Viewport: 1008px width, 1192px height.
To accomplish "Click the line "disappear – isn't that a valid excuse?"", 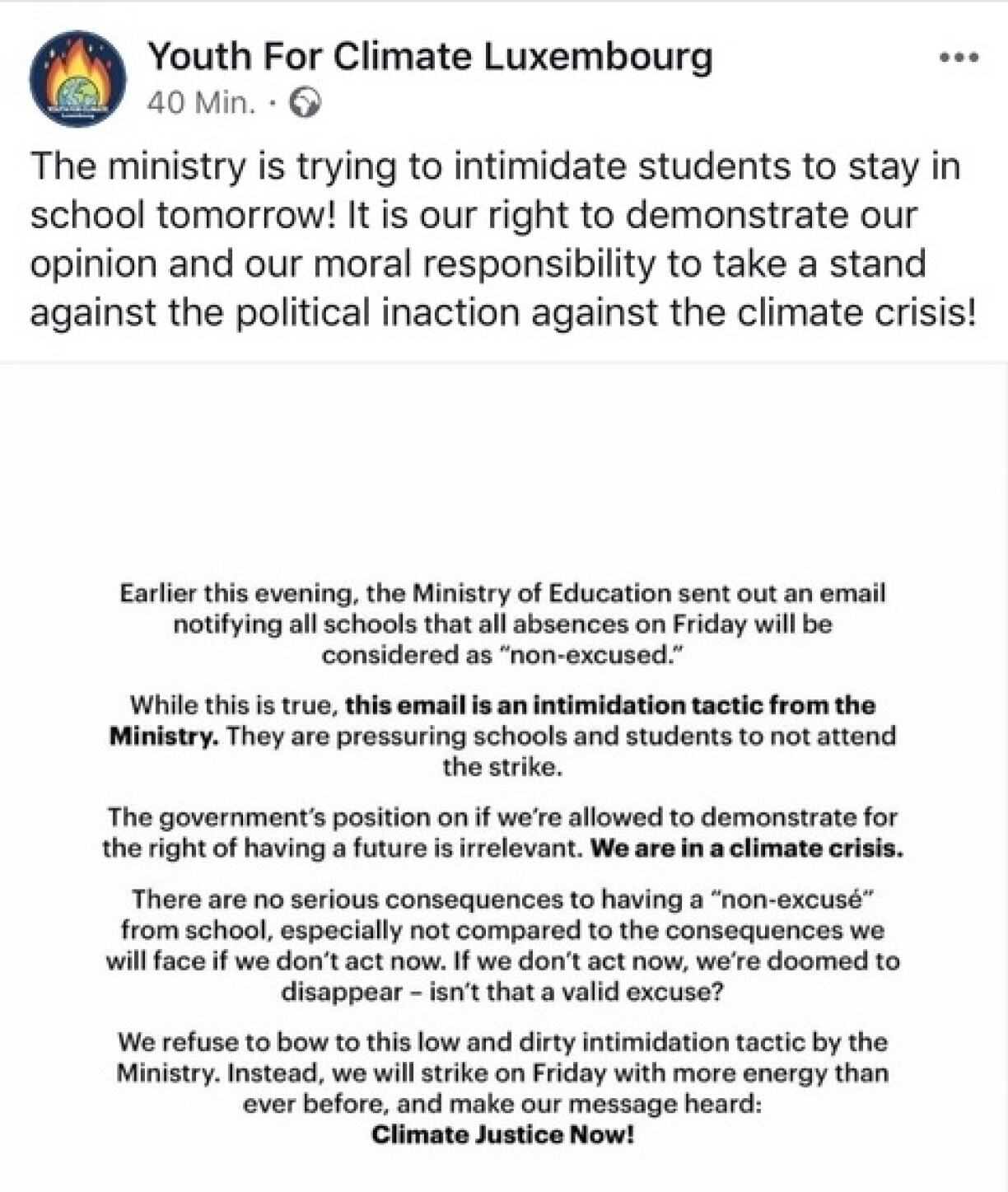I will [x=502, y=991].
